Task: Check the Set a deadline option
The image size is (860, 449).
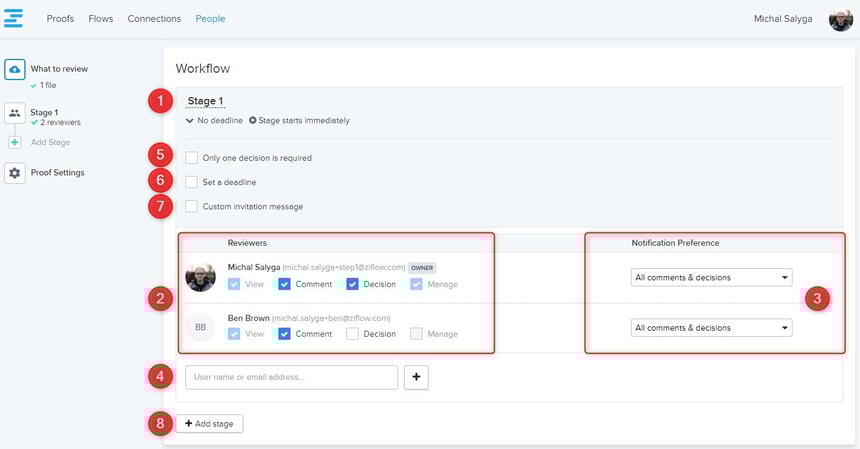Action: pos(191,182)
